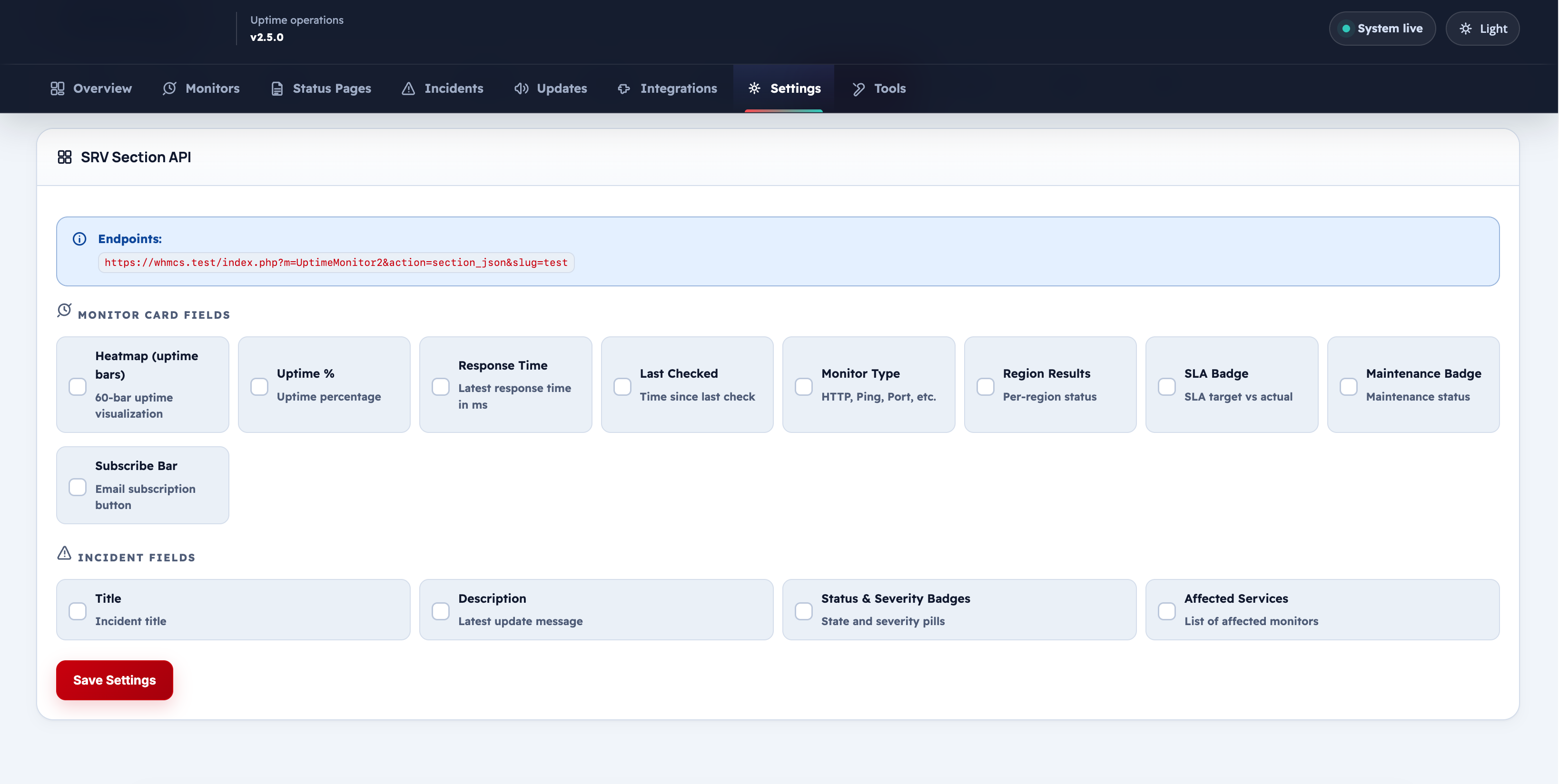Check the Uptime % field

click(259, 387)
